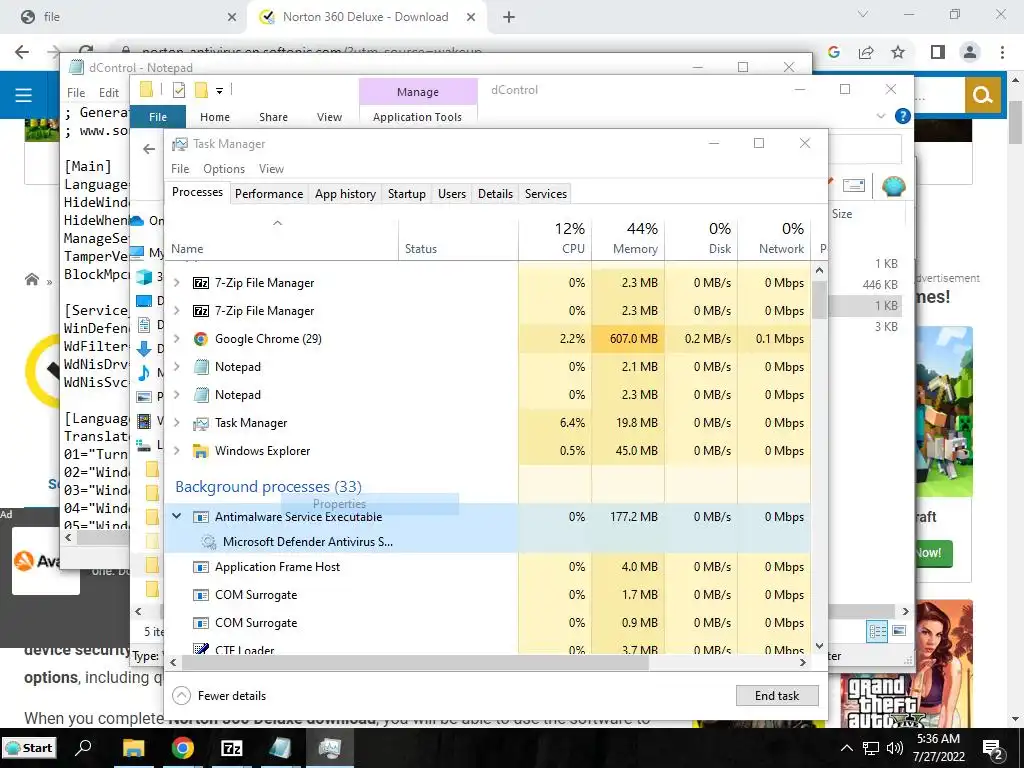Sort processes by CPU column
The height and width of the screenshot is (768, 1024).
pyautogui.click(x=555, y=238)
